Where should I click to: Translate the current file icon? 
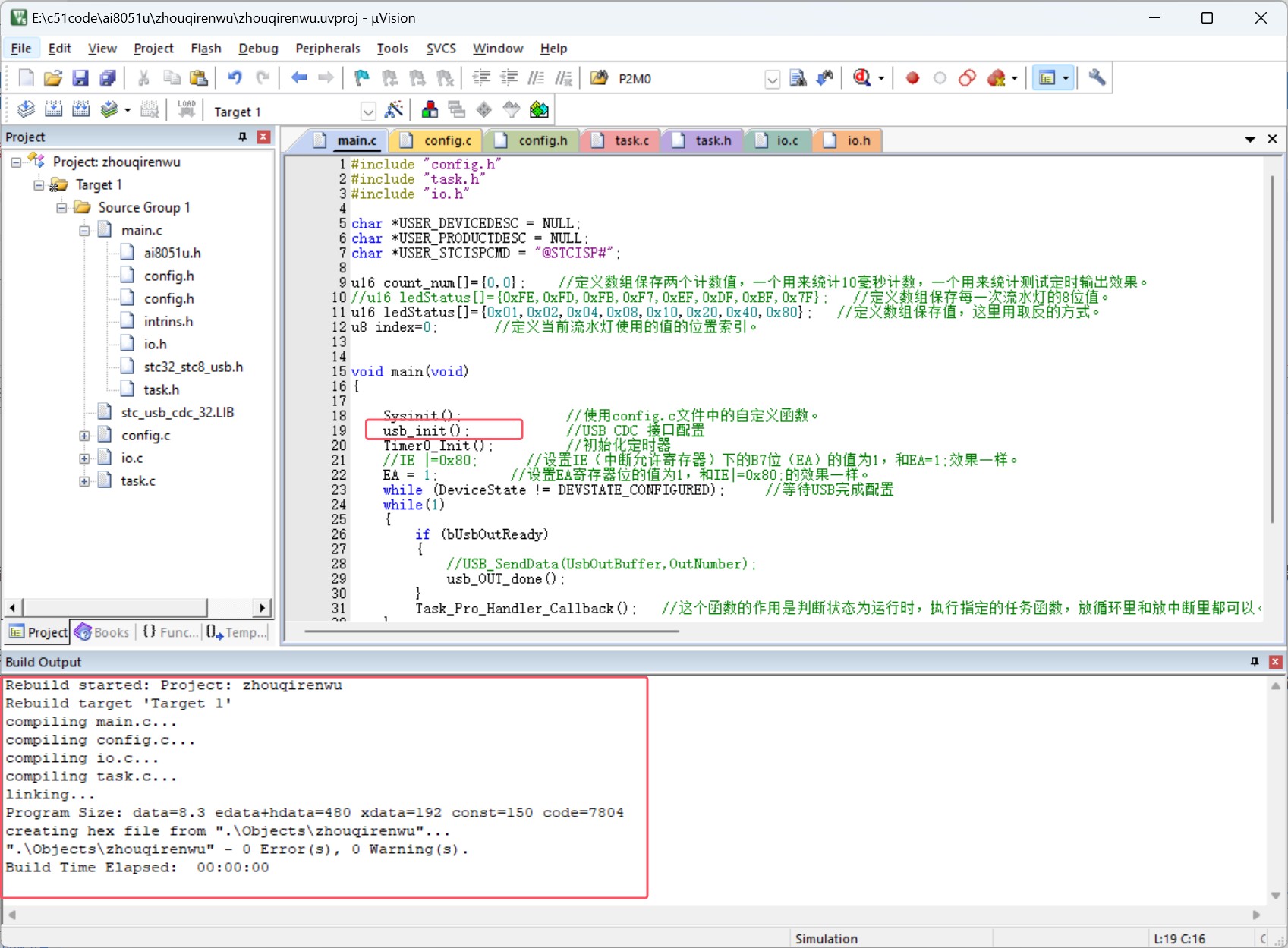point(26,110)
